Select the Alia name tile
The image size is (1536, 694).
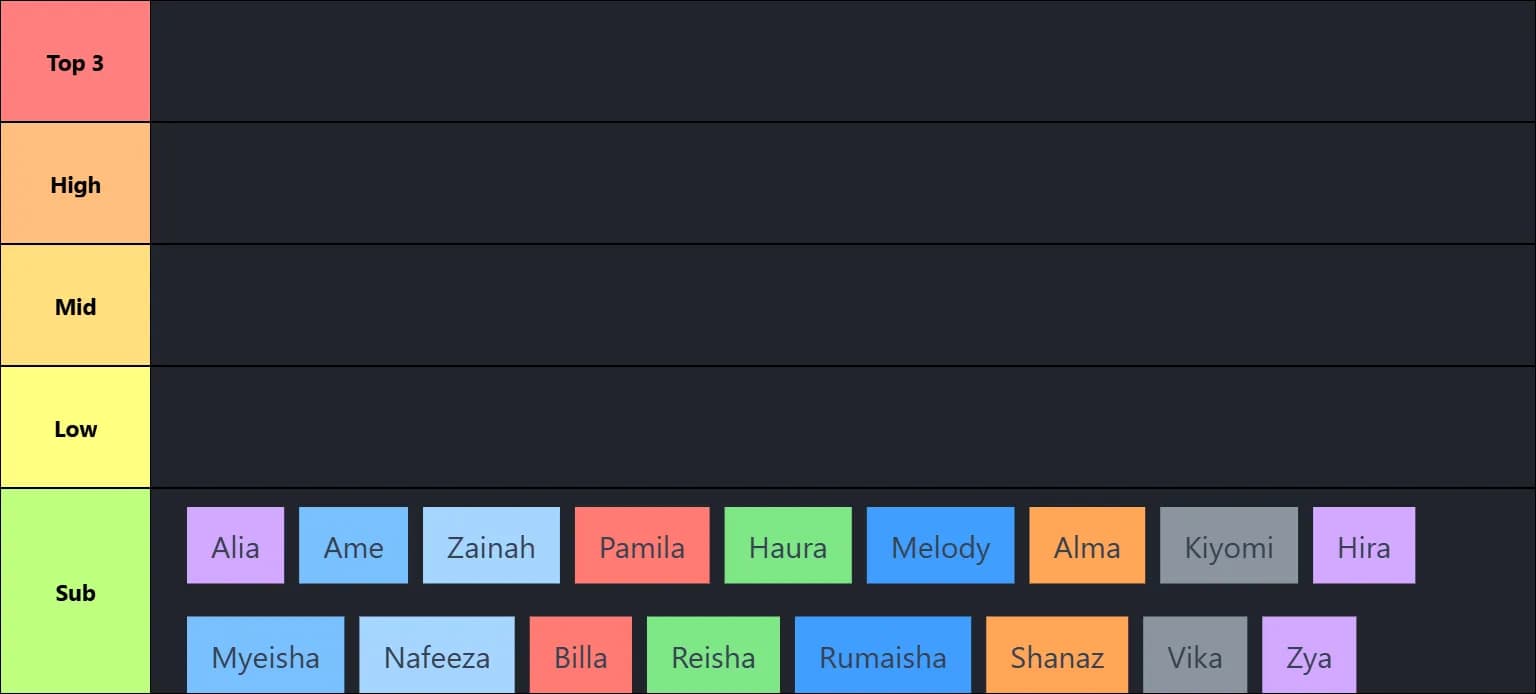point(235,546)
